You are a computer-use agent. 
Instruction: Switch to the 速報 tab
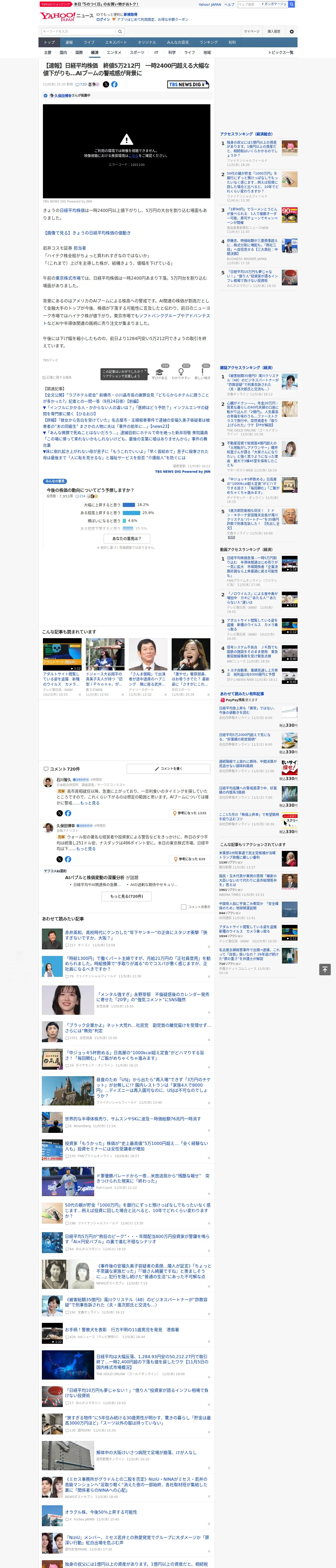(x=69, y=43)
